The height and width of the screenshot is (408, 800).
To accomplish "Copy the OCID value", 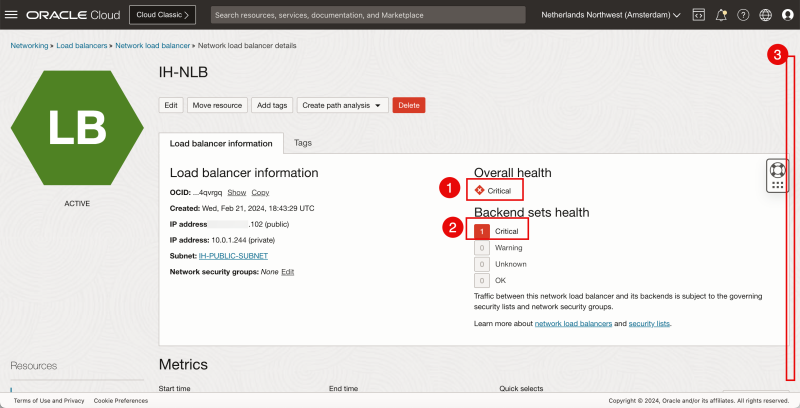I will pyautogui.click(x=260, y=192).
